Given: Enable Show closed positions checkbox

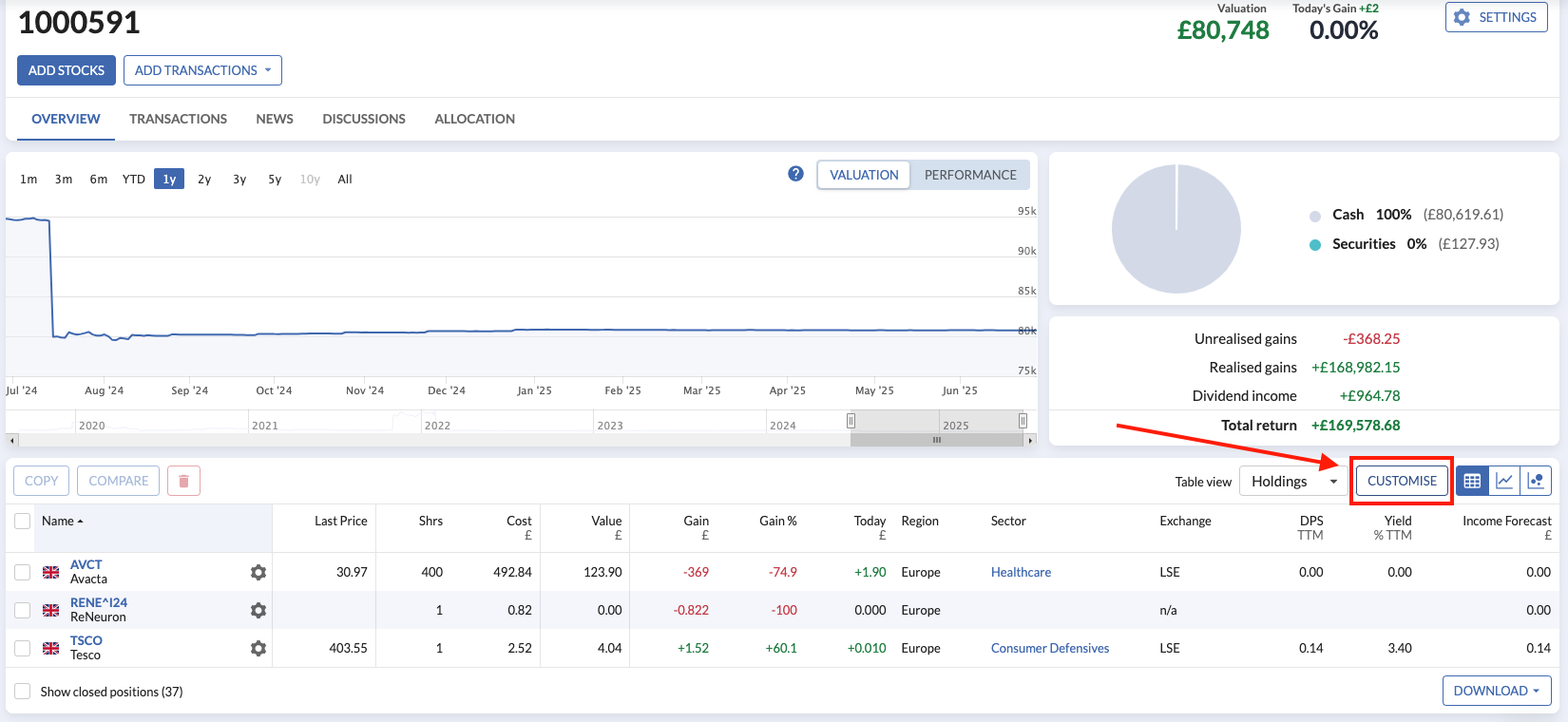Looking at the screenshot, I should 23,692.
